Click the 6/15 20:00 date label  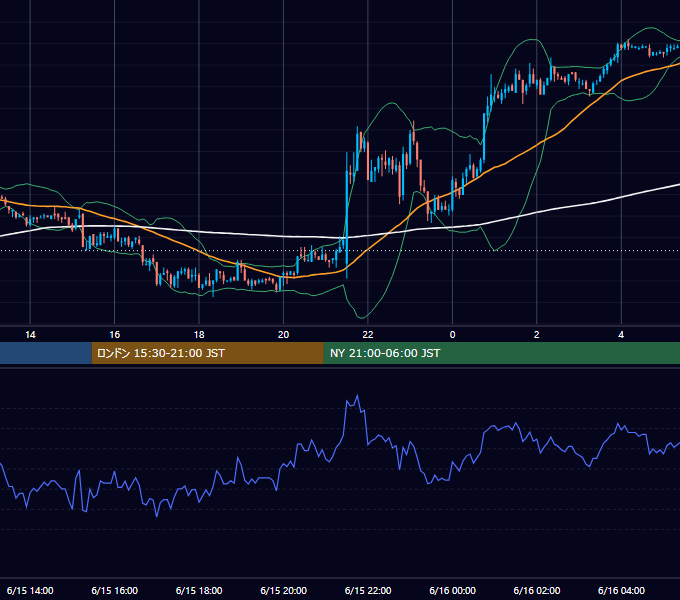283,590
